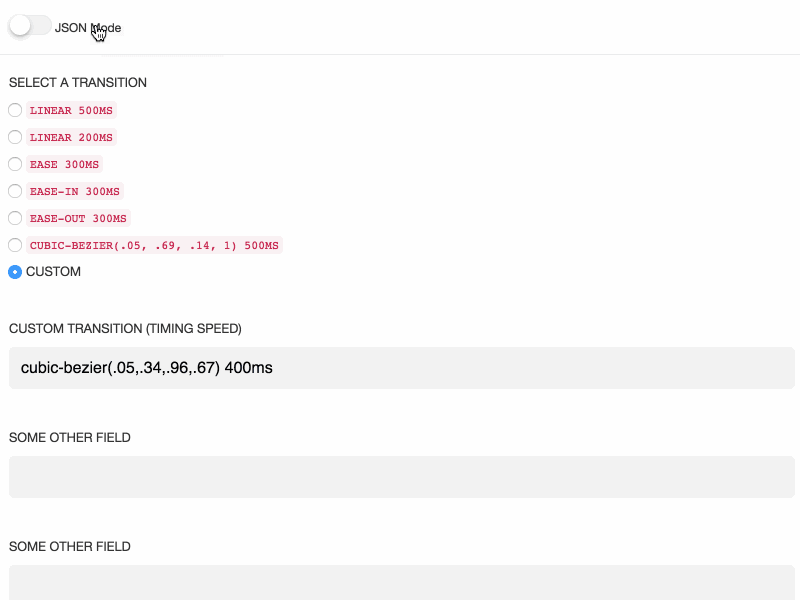Select the EASE-IN 300MS radio button

pyautogui.click(x=15, y=191)
